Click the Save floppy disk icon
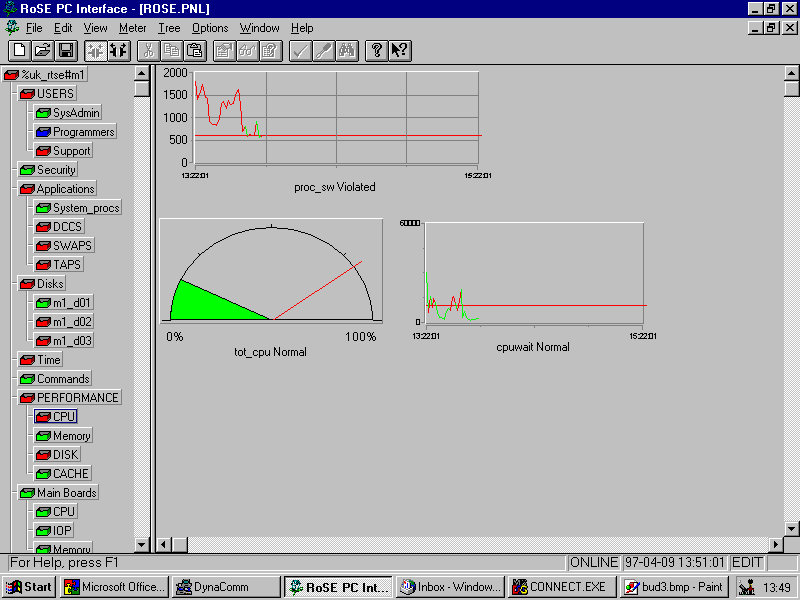Viewport: 800px width, 600px height. [66, 50]
